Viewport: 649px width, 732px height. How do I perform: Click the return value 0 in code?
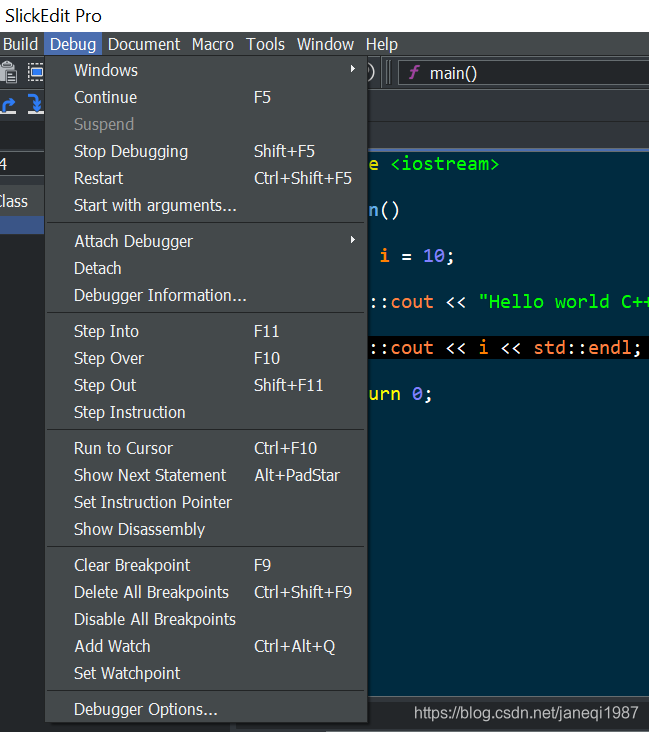417,394
